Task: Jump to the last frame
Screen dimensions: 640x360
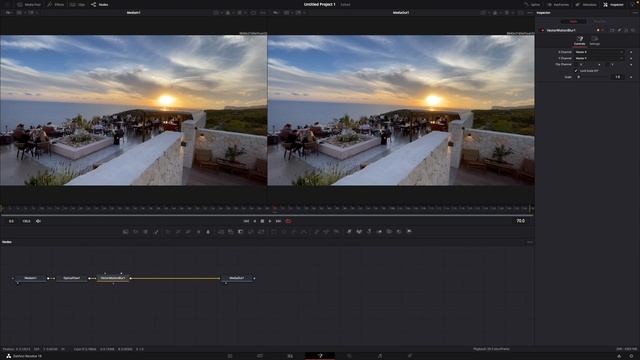Action: (x=278, y=221)
